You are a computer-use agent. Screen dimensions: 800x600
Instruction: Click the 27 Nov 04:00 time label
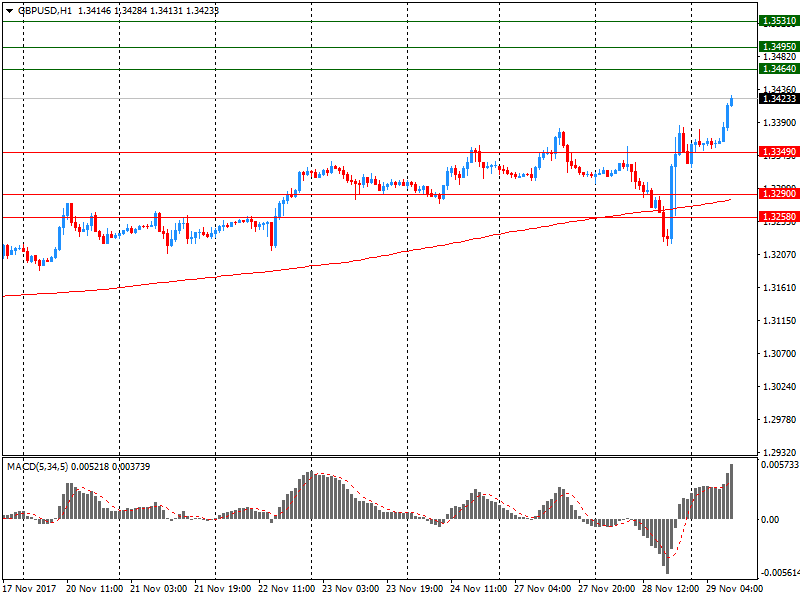(x=542, y=589)
